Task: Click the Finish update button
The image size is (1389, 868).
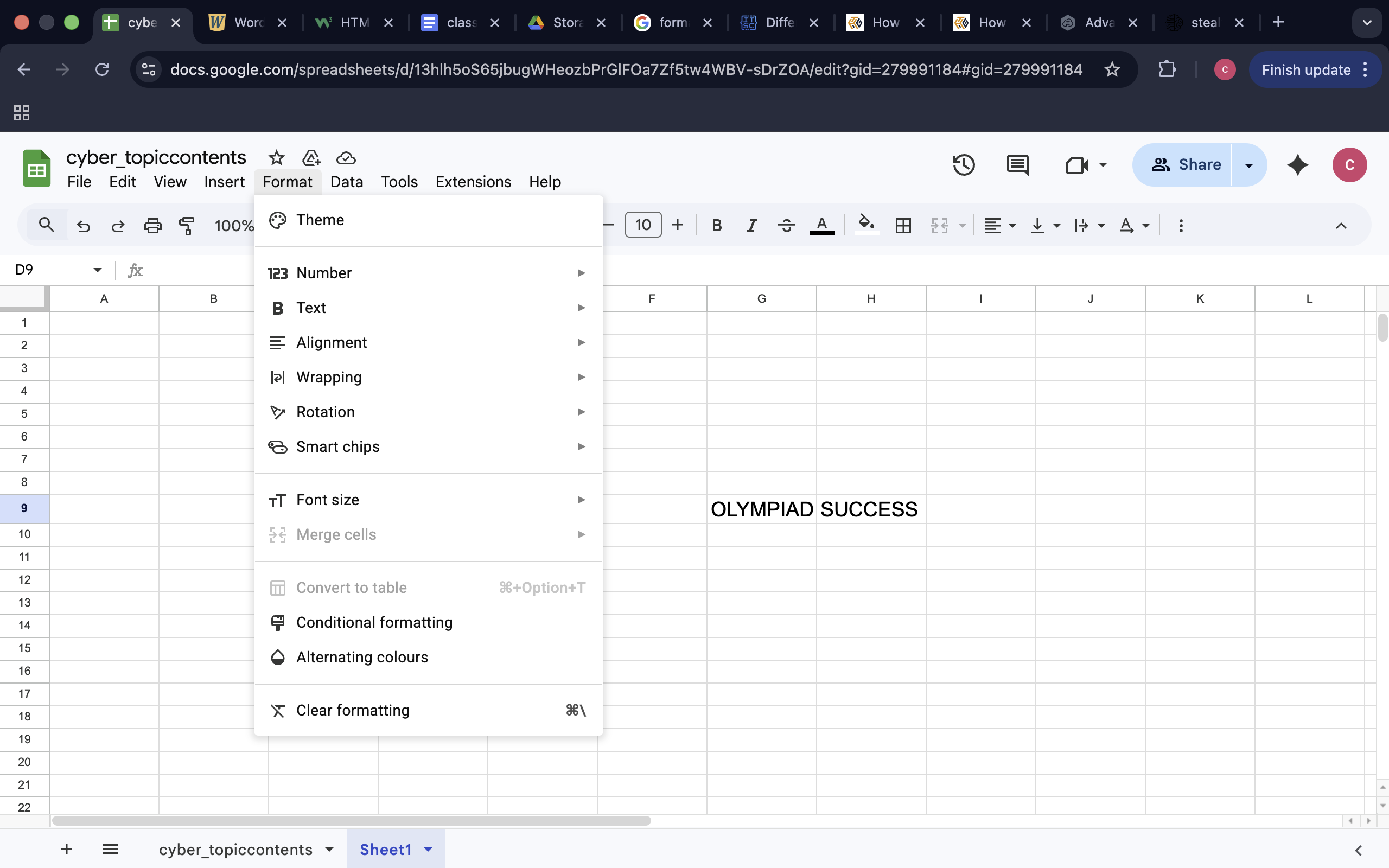Action: (x=1304, y=69)
